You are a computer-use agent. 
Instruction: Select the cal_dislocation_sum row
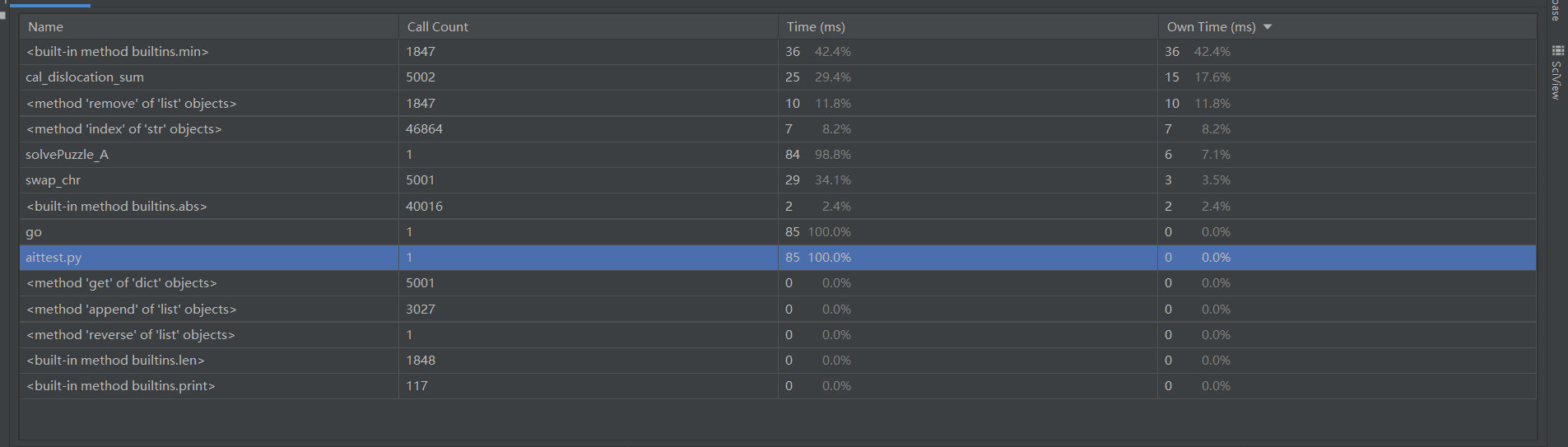click(x=85, y=77)
